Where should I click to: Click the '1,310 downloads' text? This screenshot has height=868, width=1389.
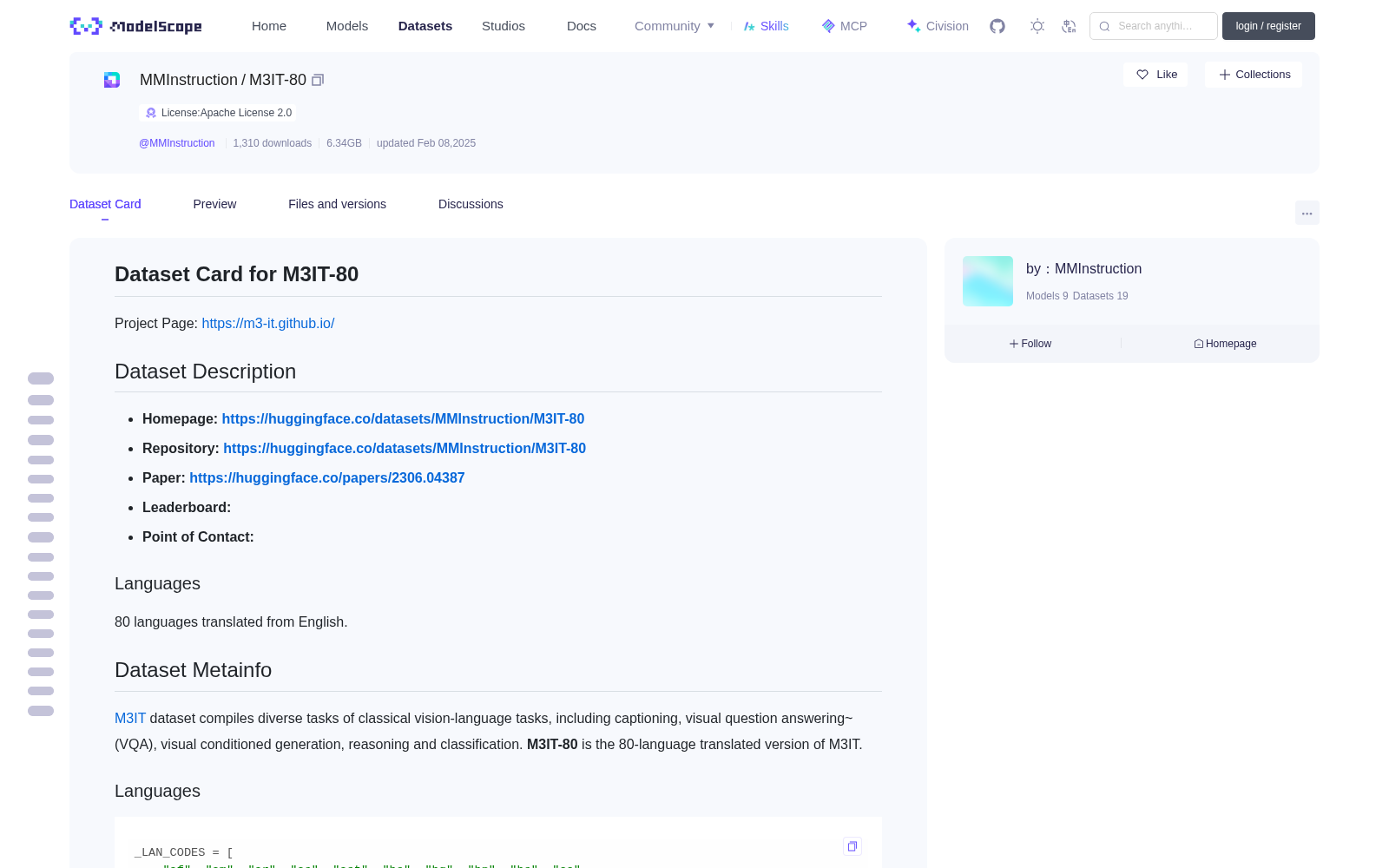273,143
